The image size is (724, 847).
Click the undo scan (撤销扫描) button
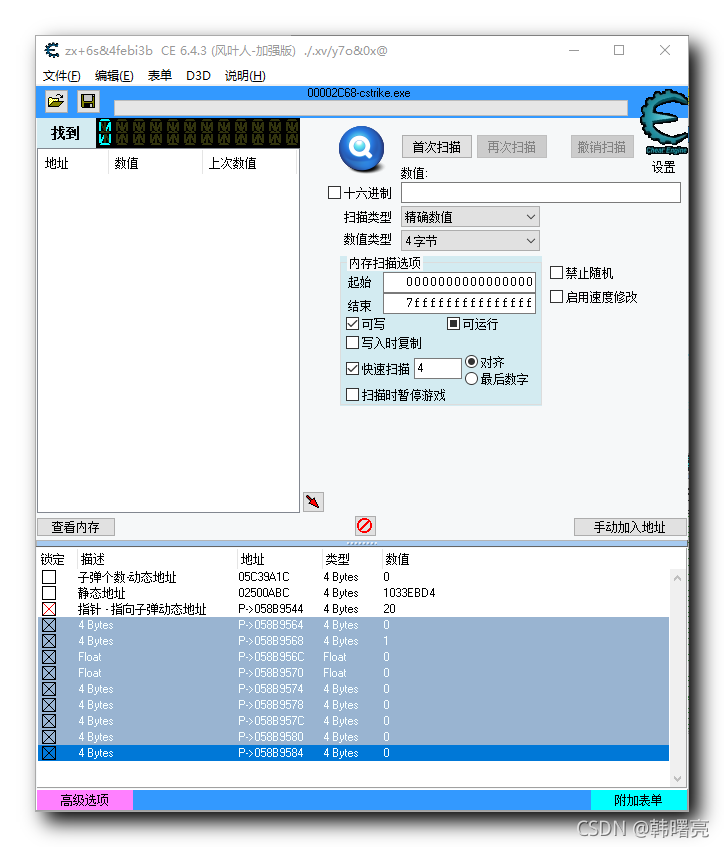[602, 146]
